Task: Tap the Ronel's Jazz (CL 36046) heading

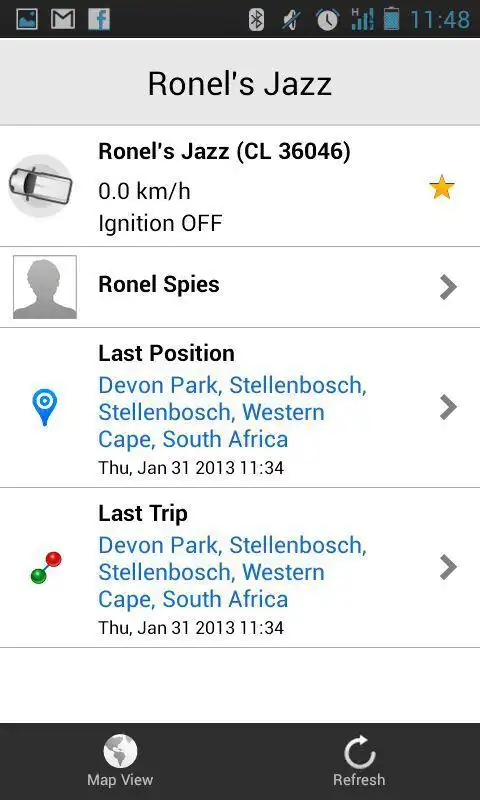Action: coord(224,152)
